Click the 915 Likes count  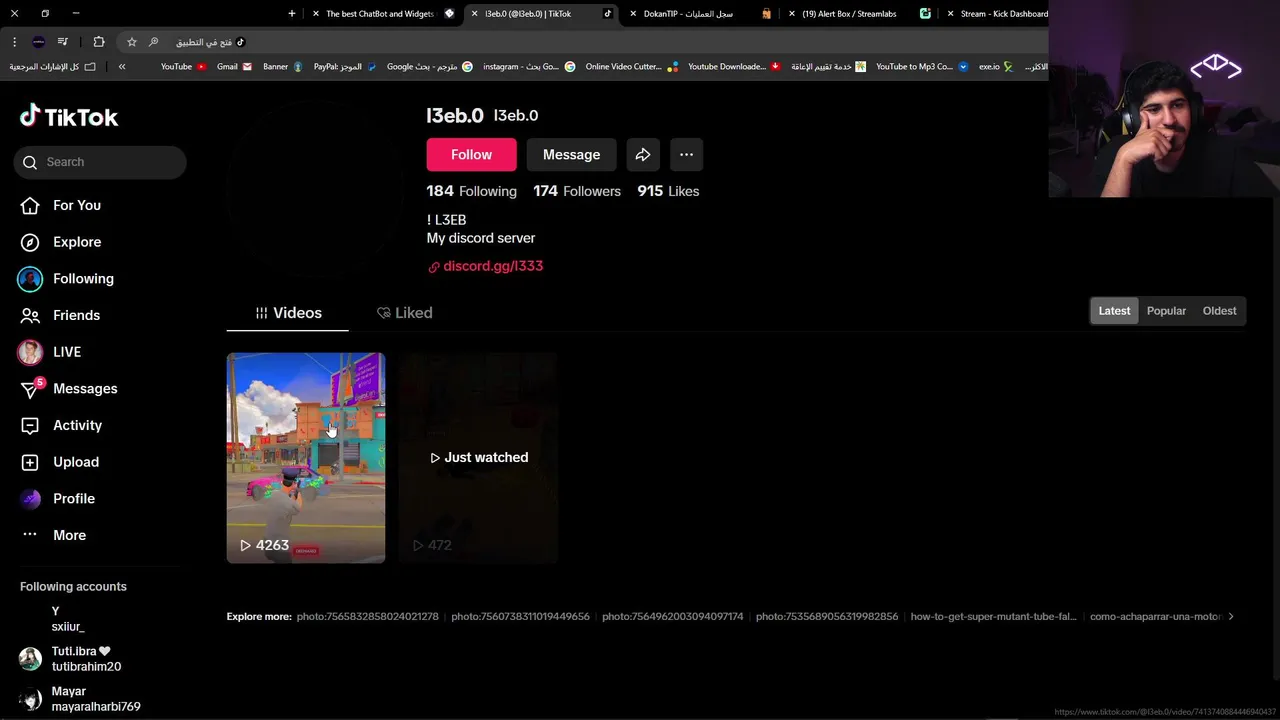coord(668,191)
